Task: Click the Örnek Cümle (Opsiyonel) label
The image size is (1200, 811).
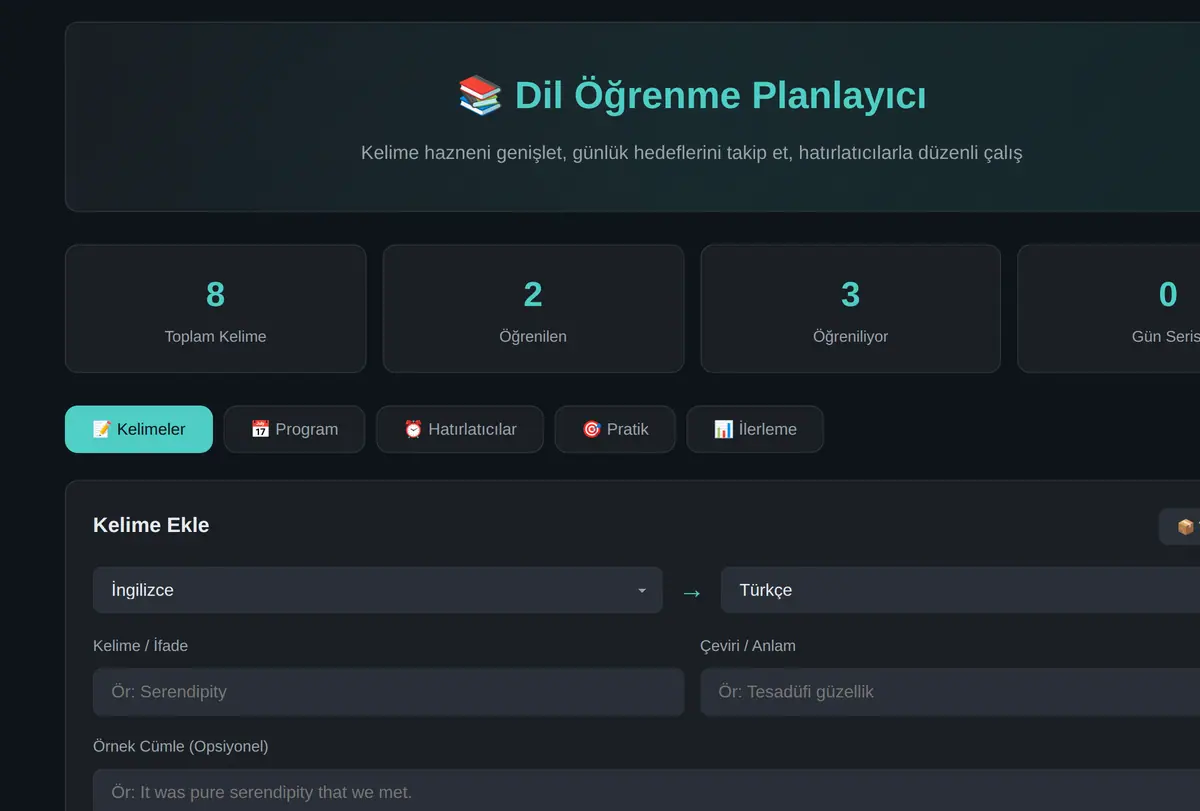Action: click(x=181, y=746)
